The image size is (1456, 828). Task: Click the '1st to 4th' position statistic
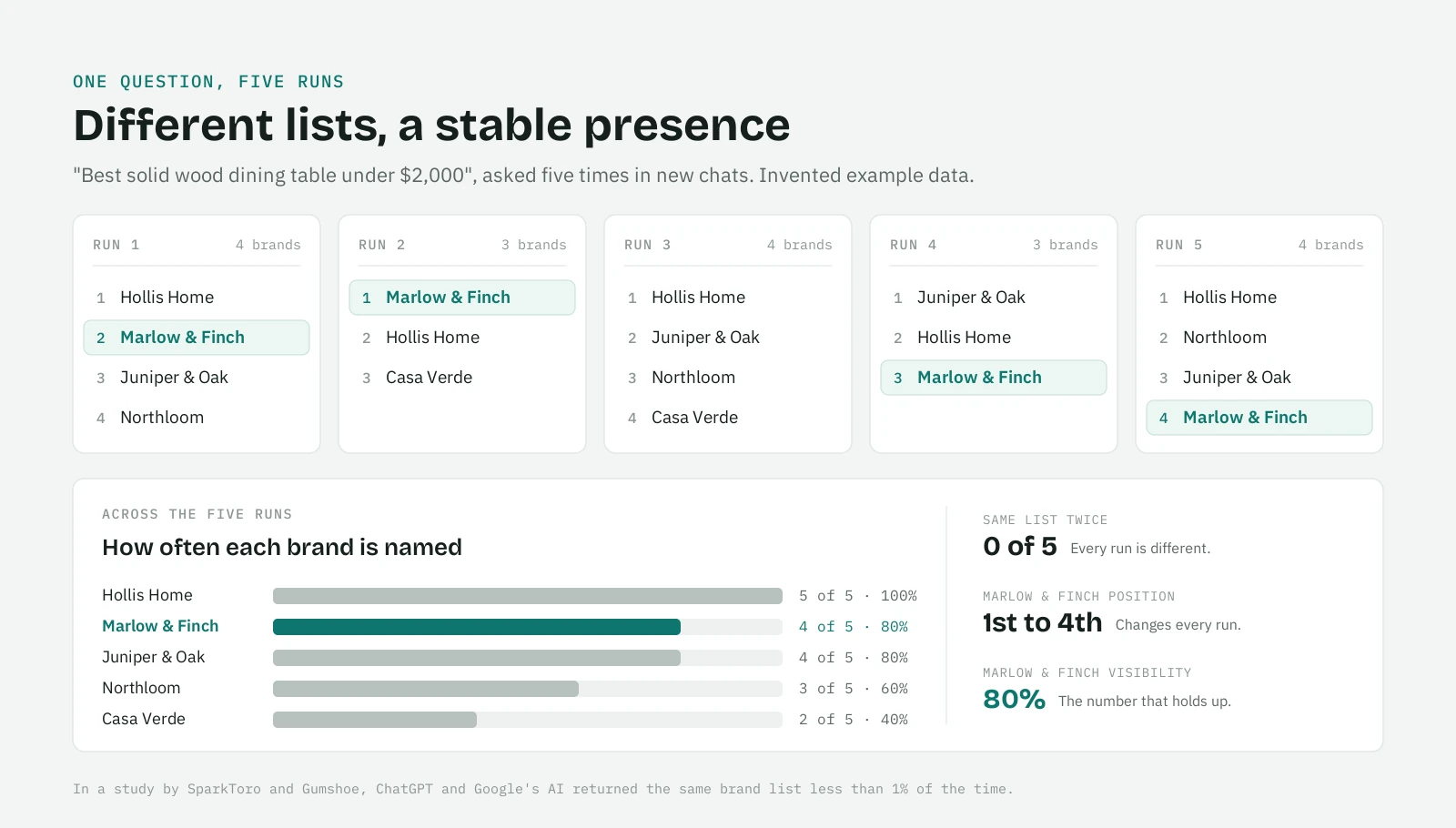1042,623
